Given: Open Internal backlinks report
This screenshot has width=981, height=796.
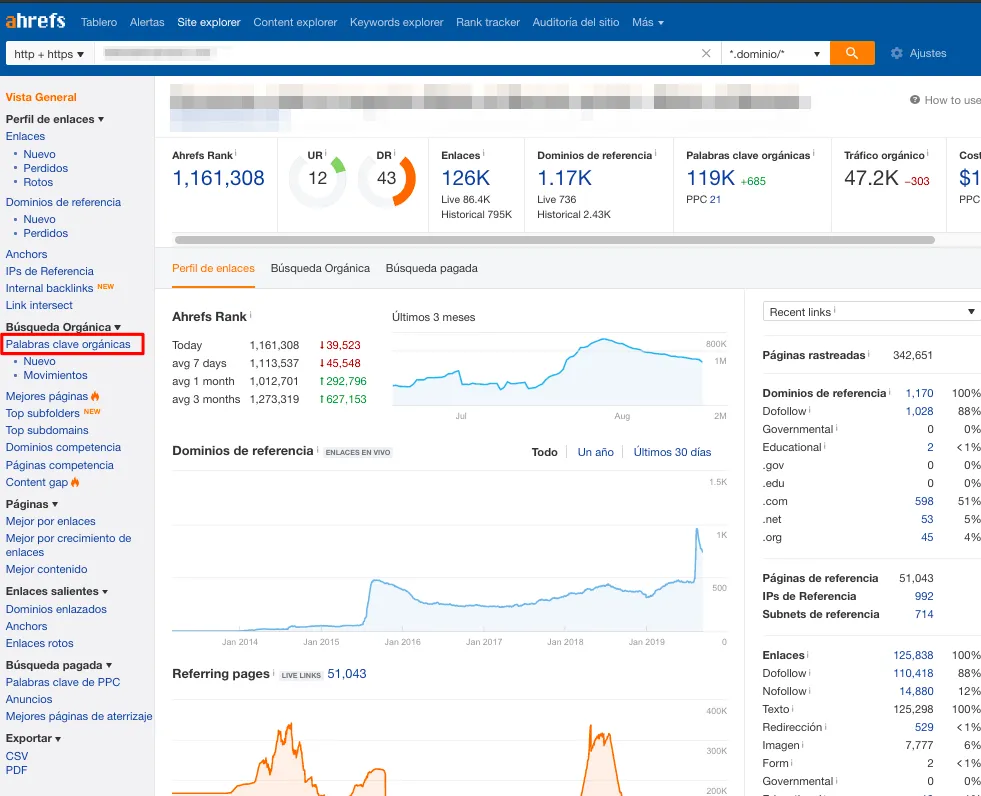Looking at the screenshot, I should coord(49,288).
